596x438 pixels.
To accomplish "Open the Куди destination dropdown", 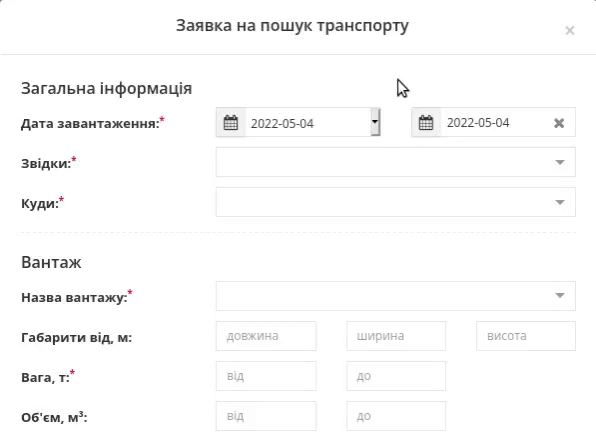I will [396, 202].
